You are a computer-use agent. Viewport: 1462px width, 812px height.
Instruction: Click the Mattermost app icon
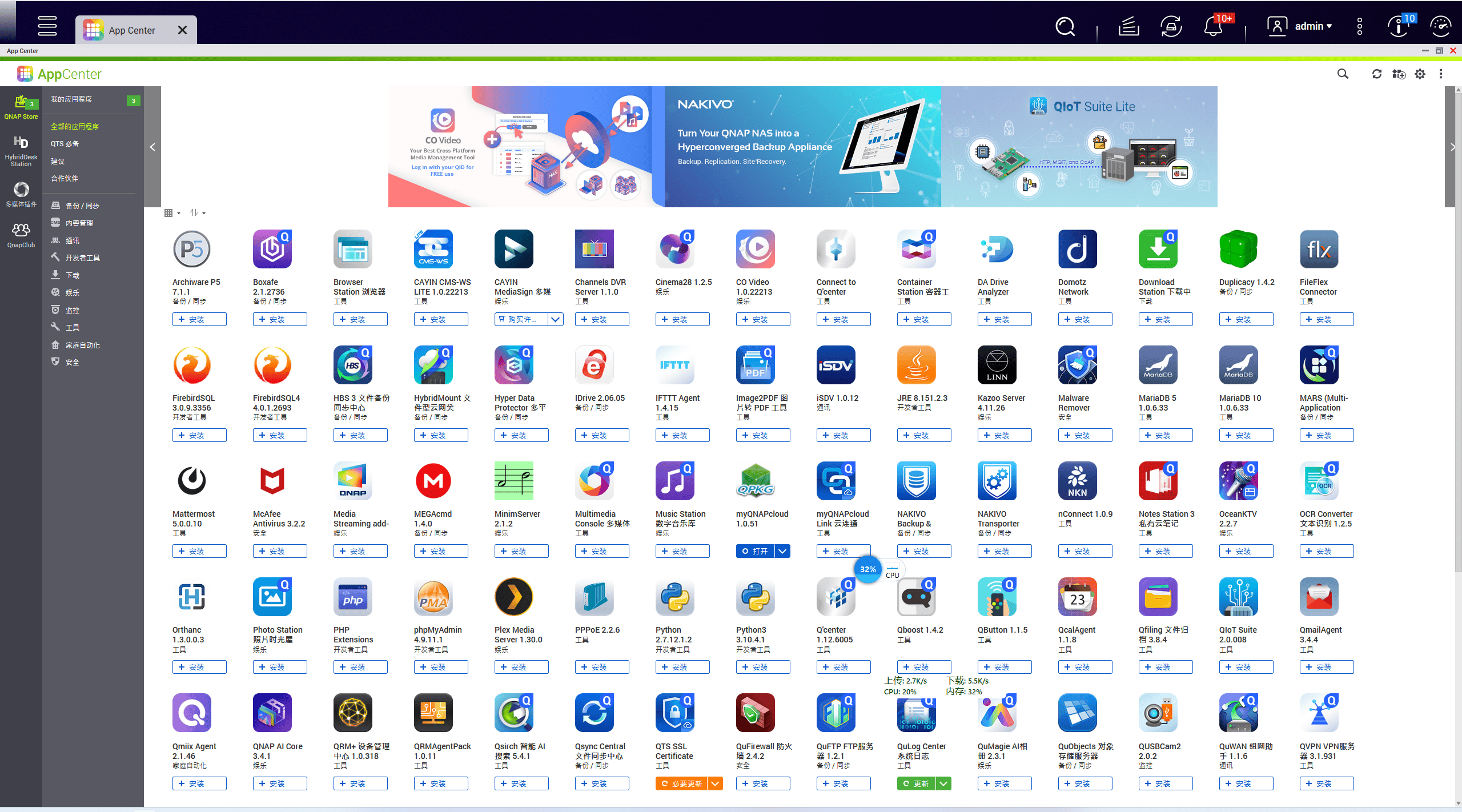click(x=192, y=481)
